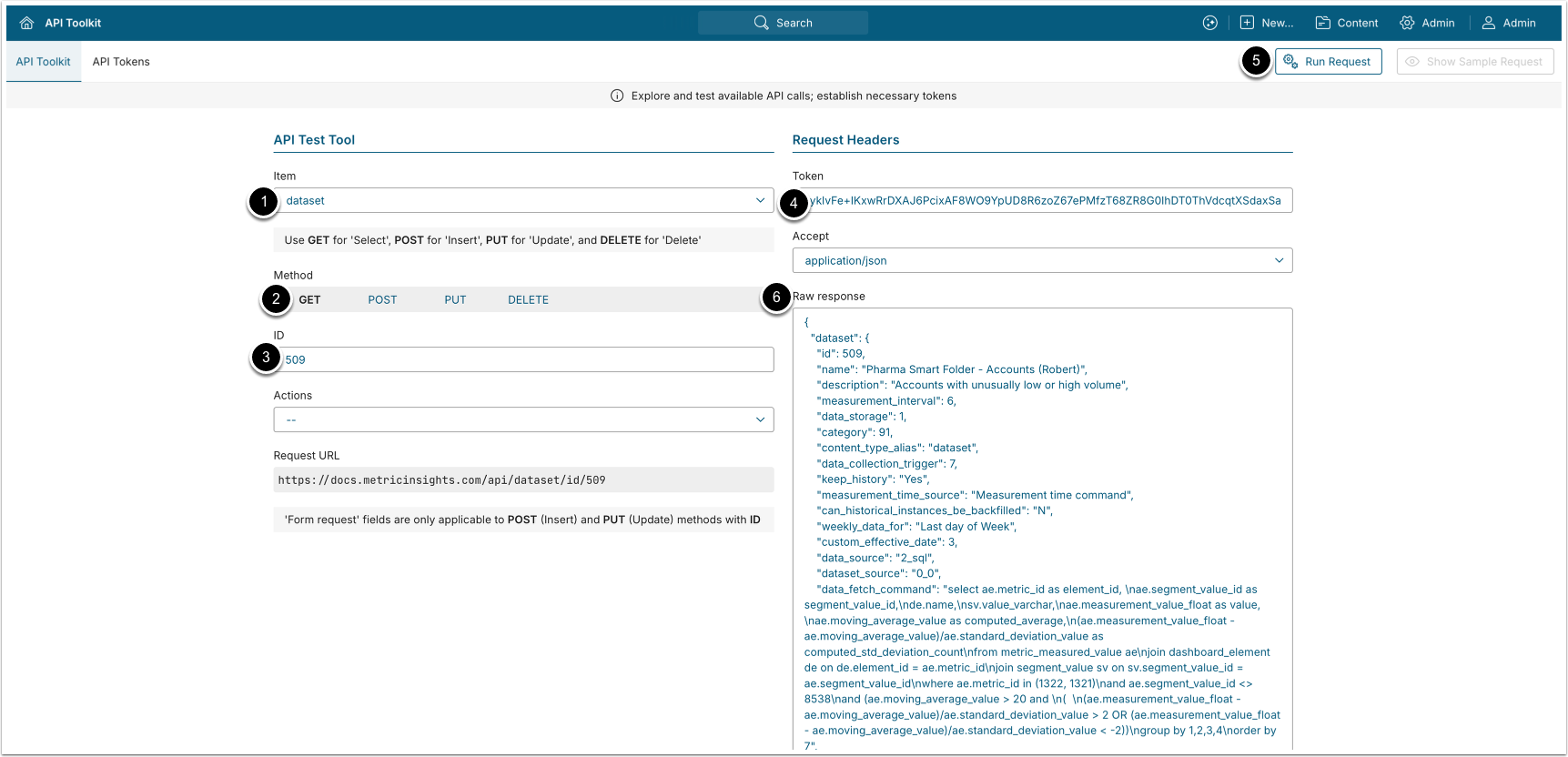The image size is (1568, 757).
Task: Open the assistant face icon in header
Action: [1209, 23]
